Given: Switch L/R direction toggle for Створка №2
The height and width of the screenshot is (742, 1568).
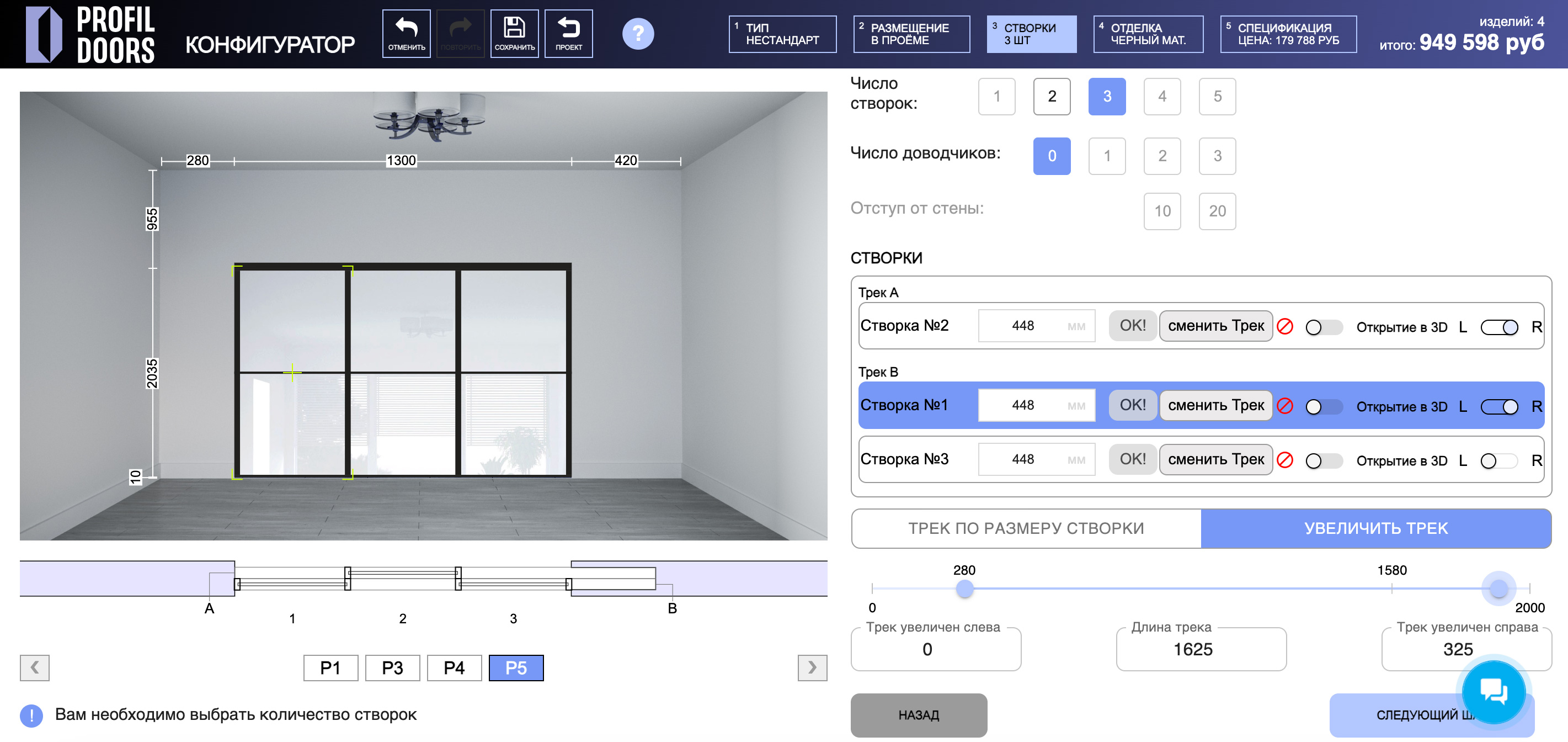Looking at the screenshot, I should pyautogui.click(x=1499, y=327).
